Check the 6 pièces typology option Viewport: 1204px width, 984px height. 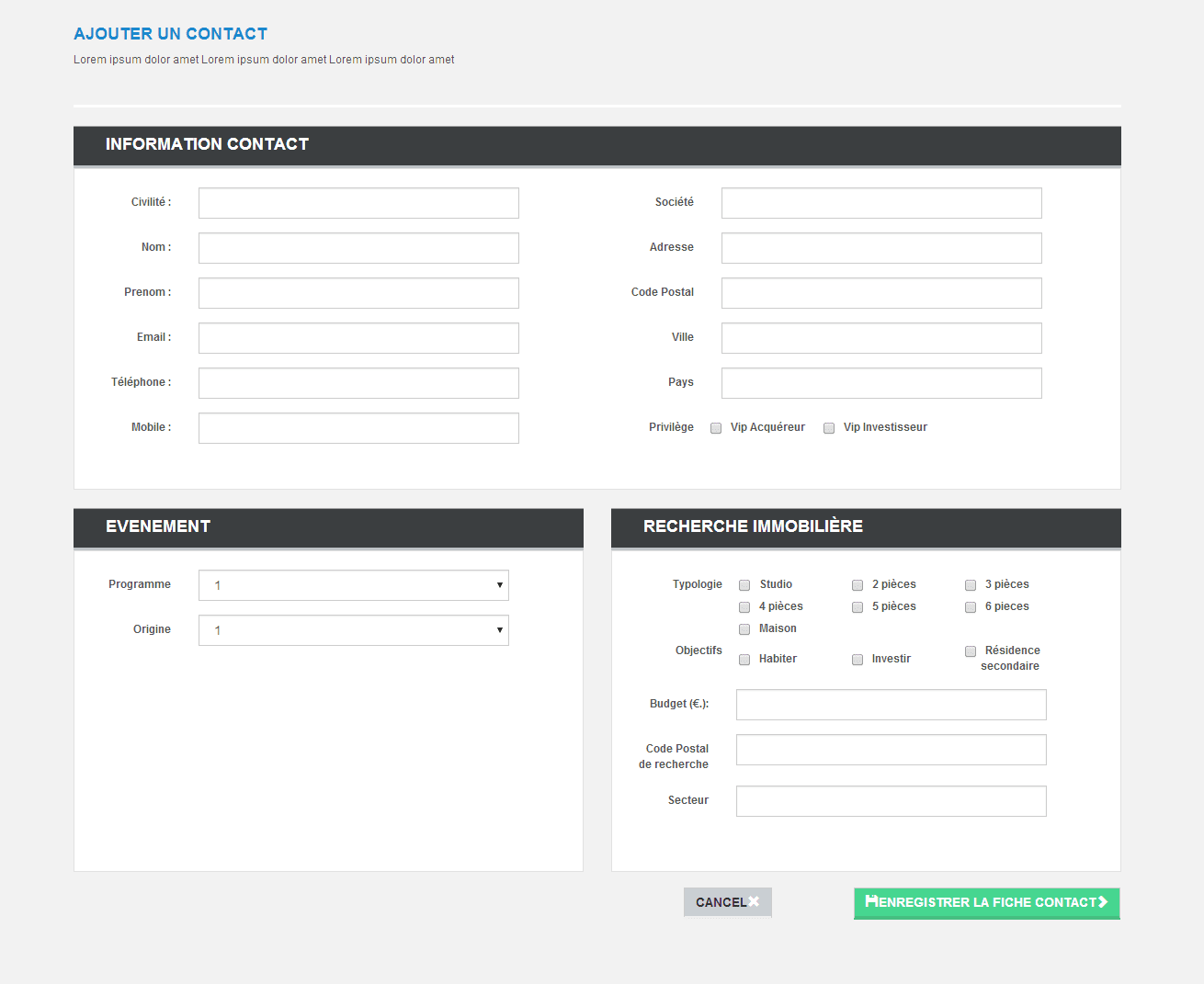pos(971,606)
